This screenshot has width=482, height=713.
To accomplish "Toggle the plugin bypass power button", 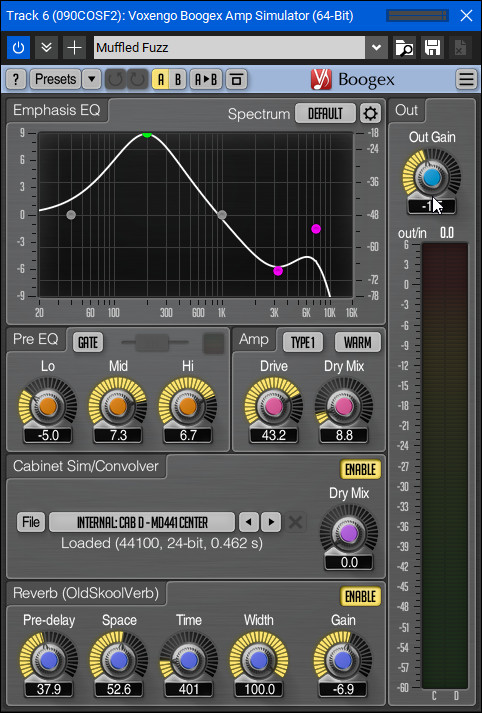I will pos(18,47).
